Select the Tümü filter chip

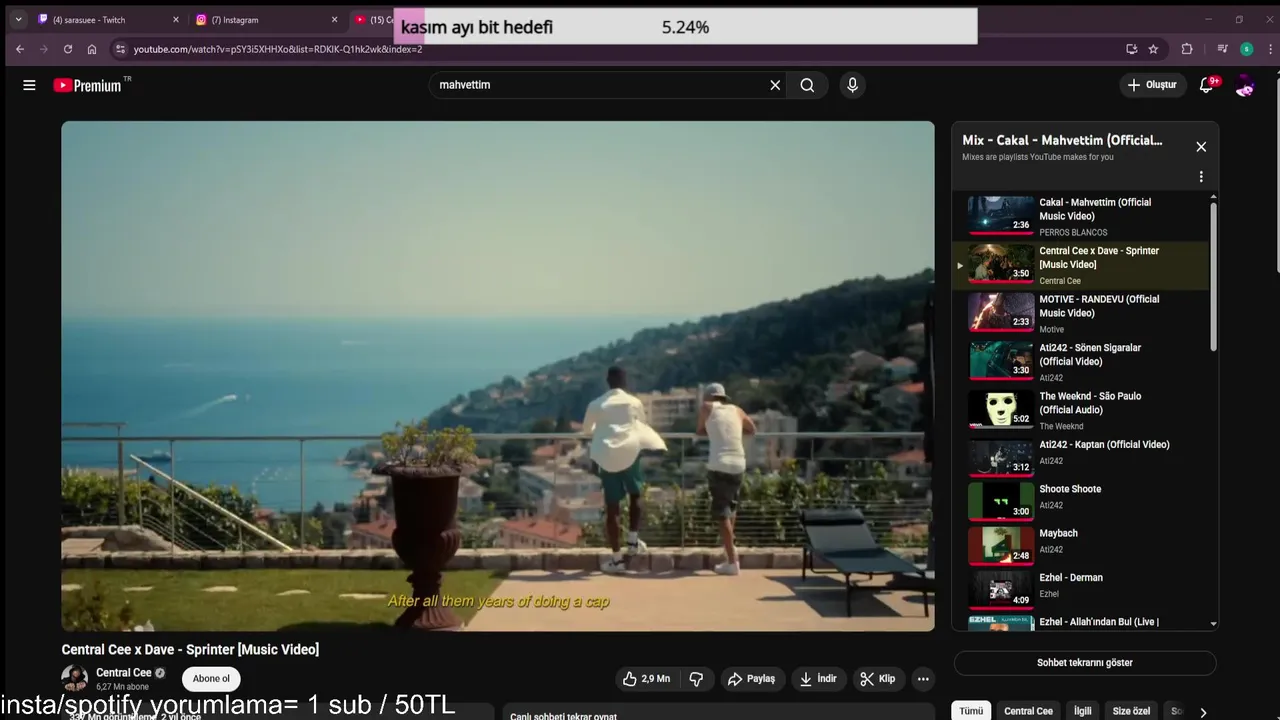[971, 711]
